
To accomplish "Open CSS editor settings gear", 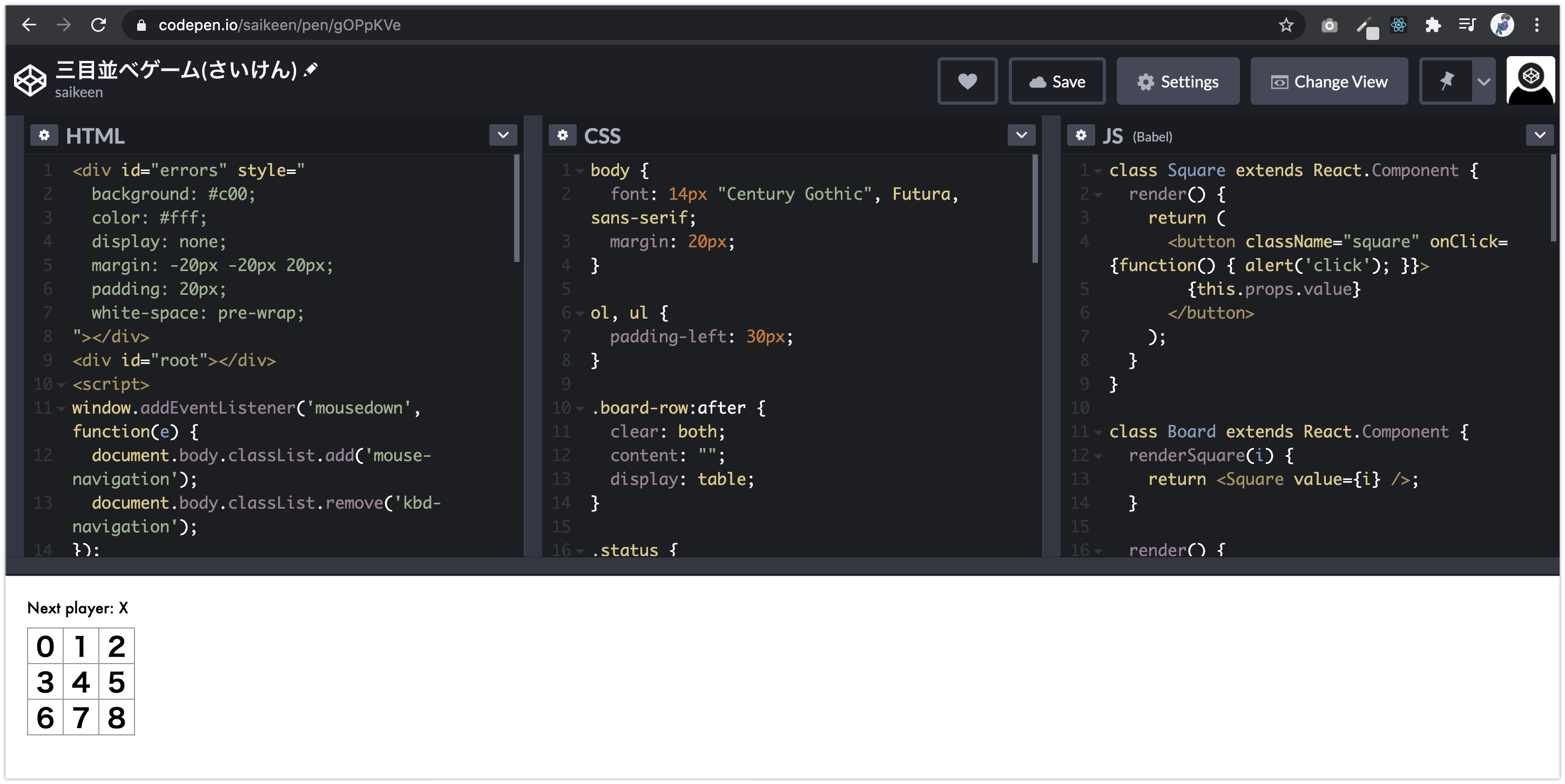I will [x=563, y=136].
